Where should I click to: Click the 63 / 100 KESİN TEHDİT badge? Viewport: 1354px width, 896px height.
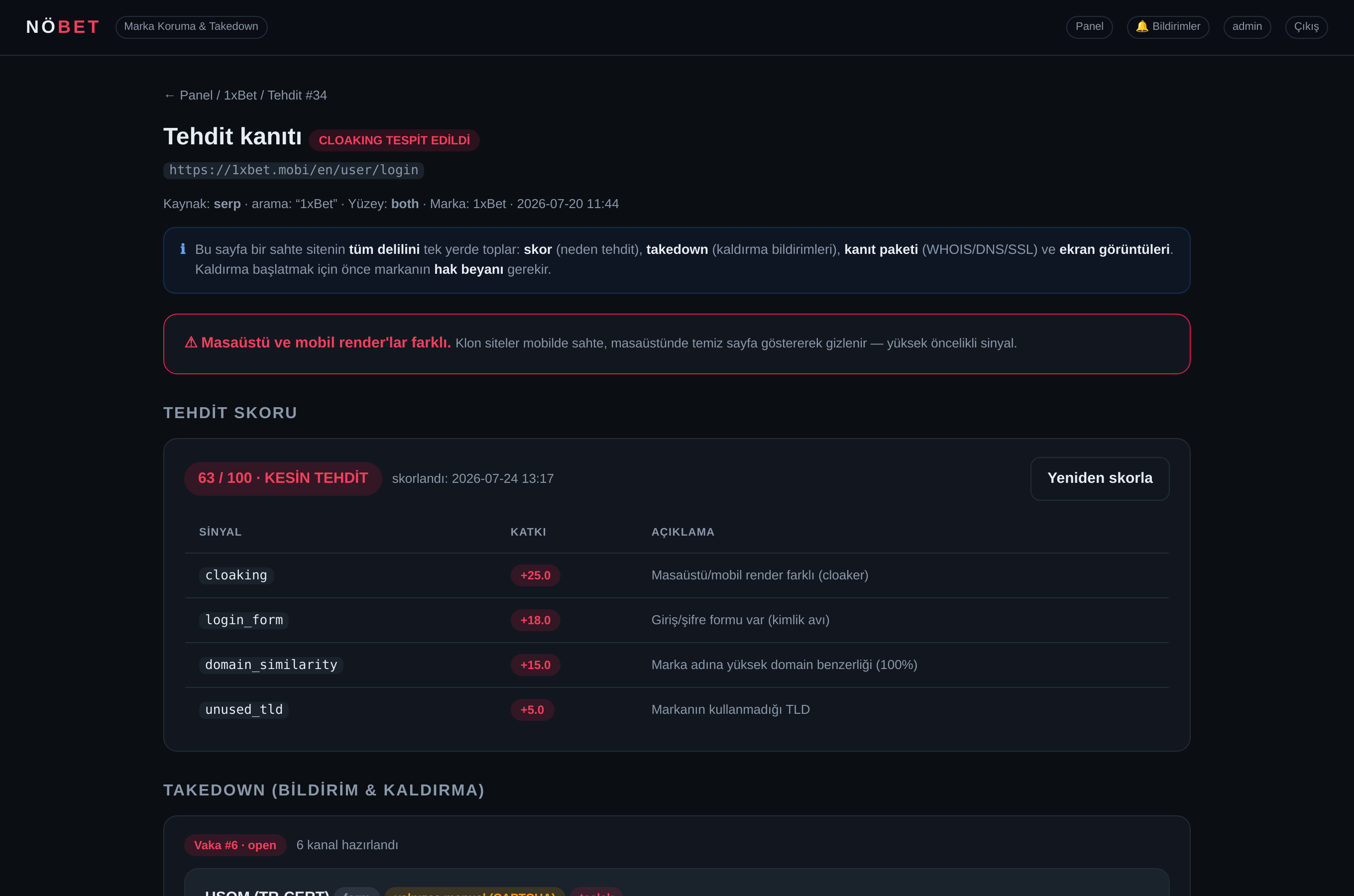coord(283,478)
